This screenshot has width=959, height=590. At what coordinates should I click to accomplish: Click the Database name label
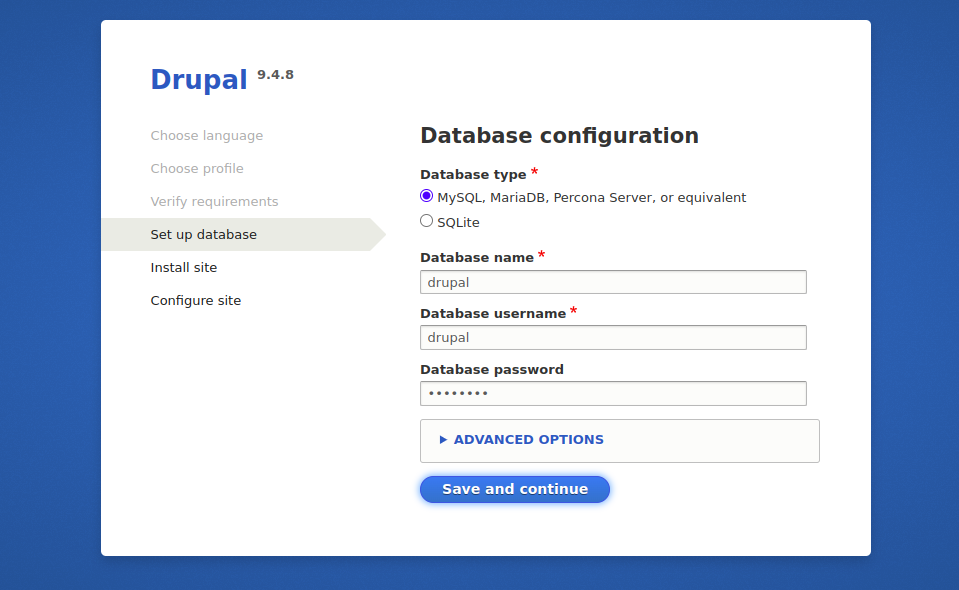click(x=476, y=258)
